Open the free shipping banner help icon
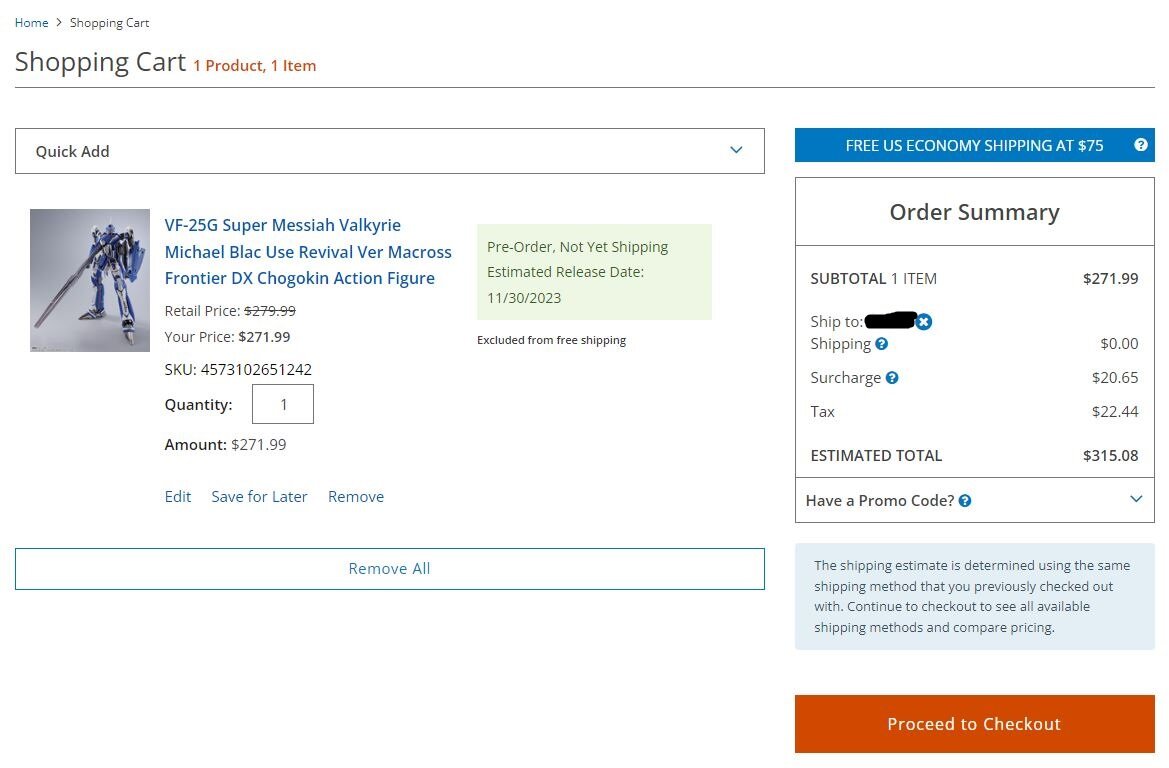Screen dimensions: 1169x768 pos(1140,145)
